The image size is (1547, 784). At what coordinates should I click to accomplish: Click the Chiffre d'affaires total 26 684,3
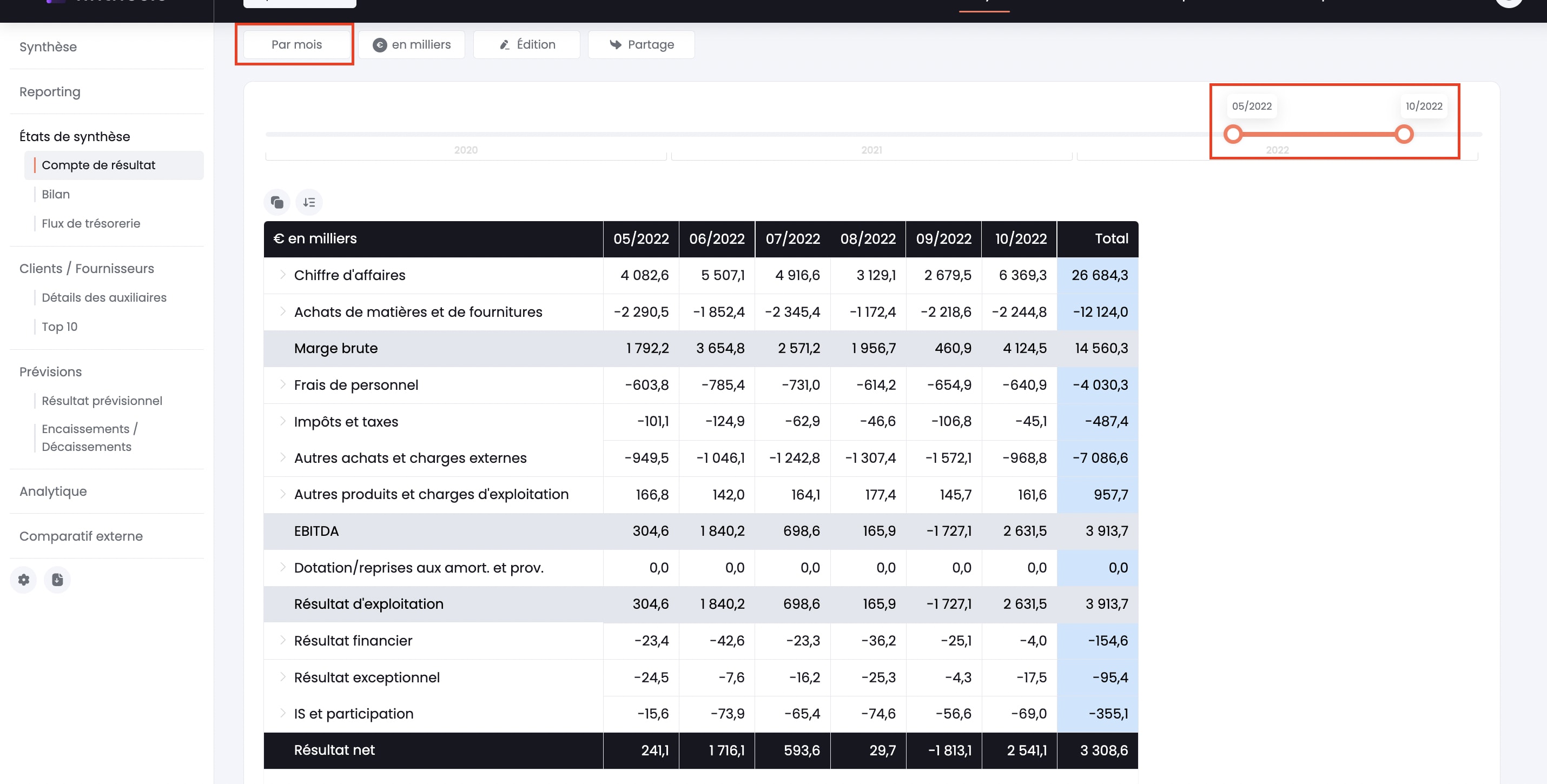1100,275
